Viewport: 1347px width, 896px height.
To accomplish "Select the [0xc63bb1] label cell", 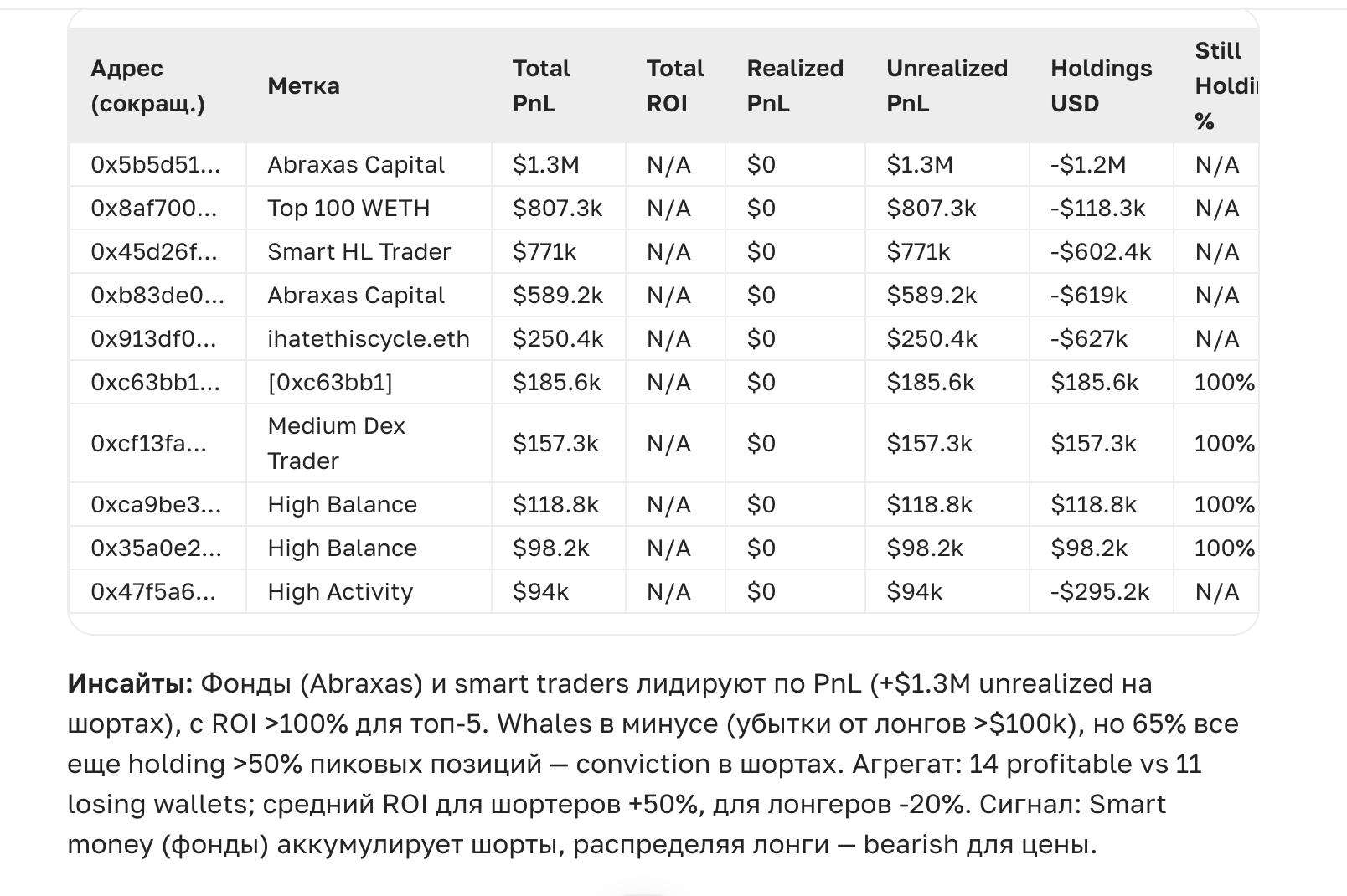I will pyautogui.click(x=329, y=383).
